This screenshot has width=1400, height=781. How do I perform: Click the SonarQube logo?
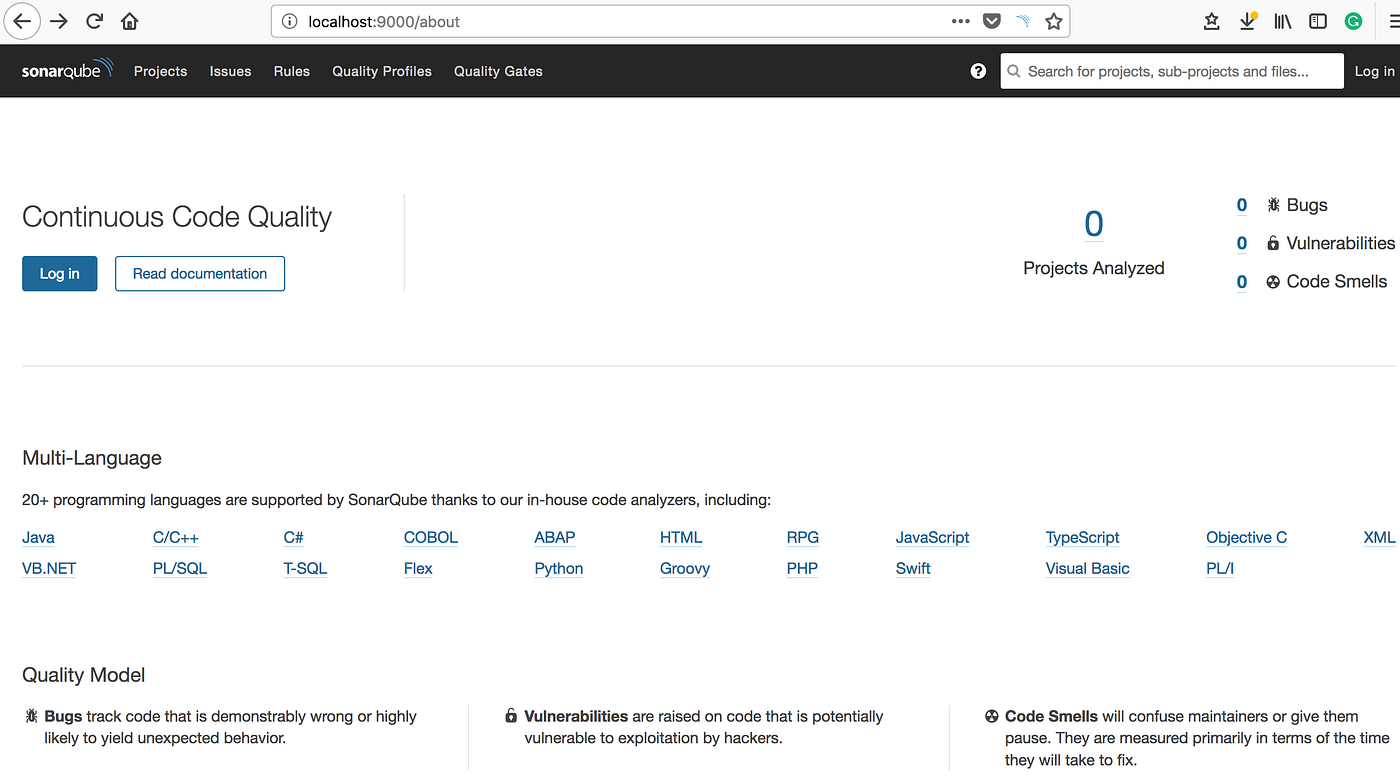[x=67, y=70]
